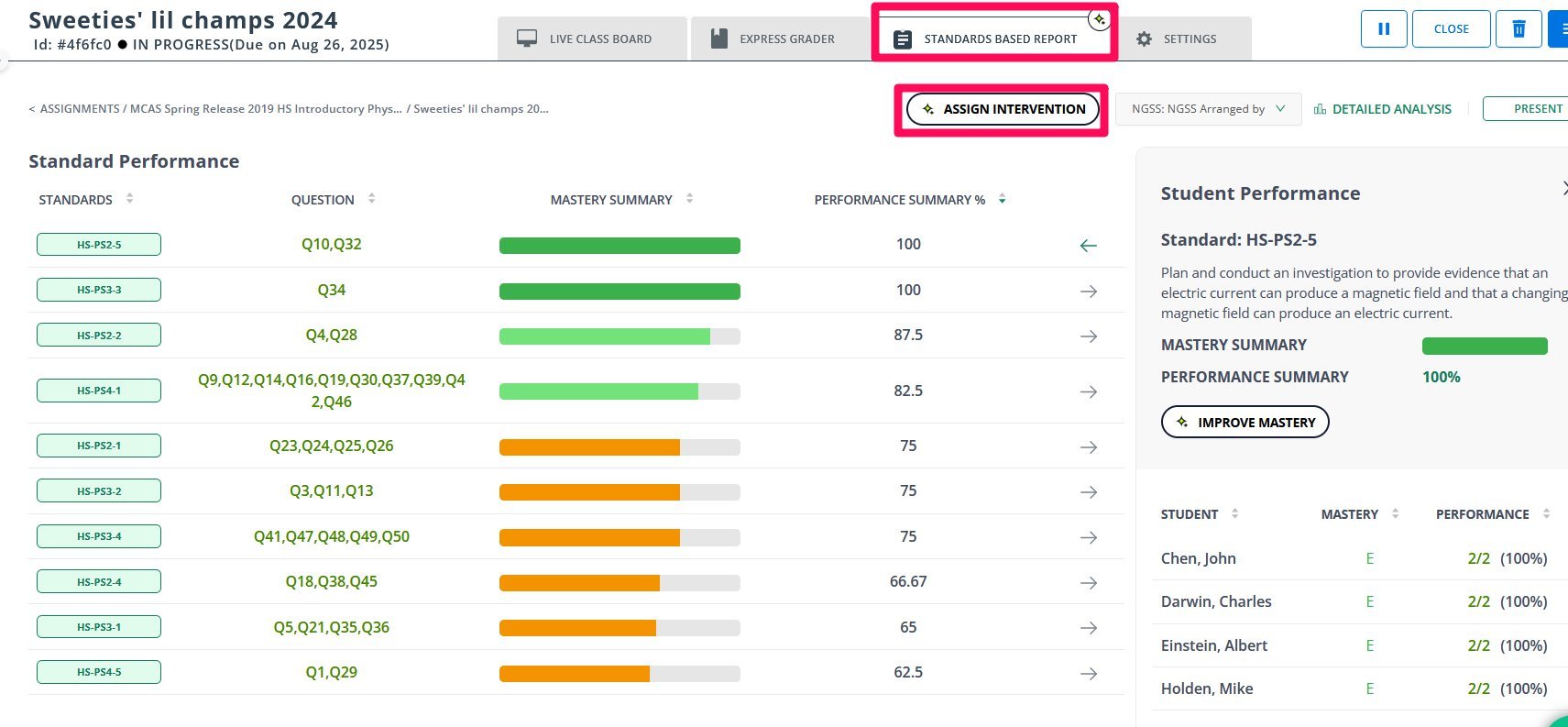1568x727 pixels.
Task: Click the 66.67 performance value
Action: [908, 581]
